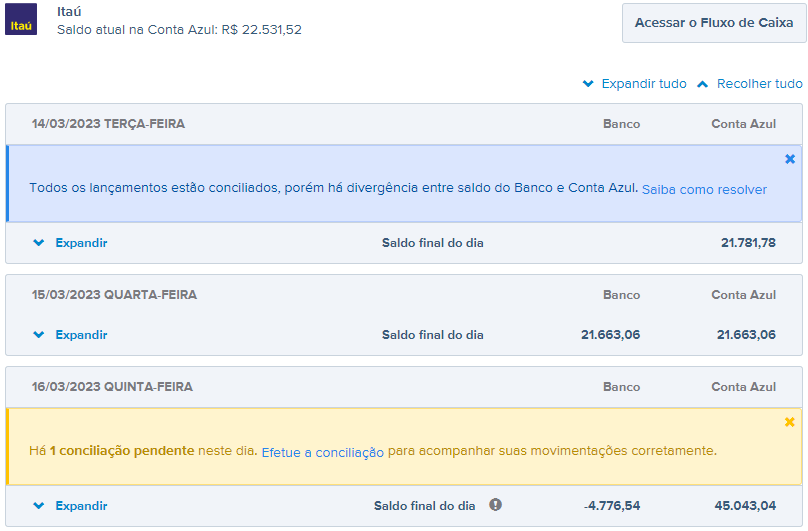Click the Itaú account name text

pyautogui.click(x=69, y=11)
